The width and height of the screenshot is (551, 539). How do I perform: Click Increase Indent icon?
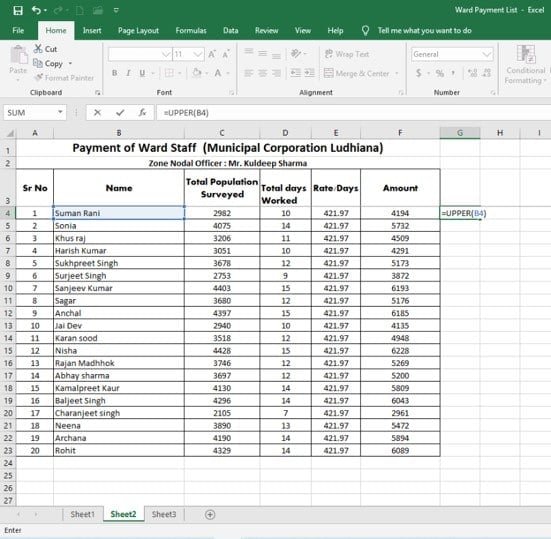(x=309, y=73)
